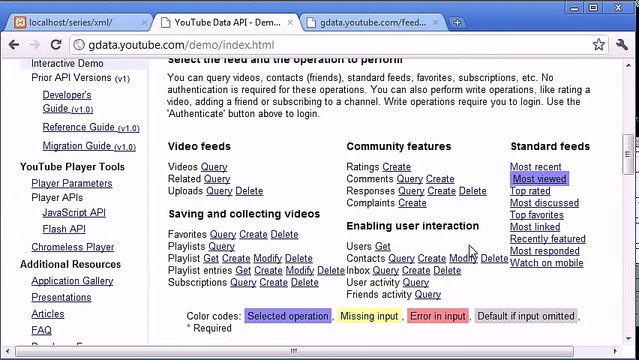639x360 pixels.
Task: Select the Most linked standard feed
Action: pyautogui.click(x=535, y=227)
